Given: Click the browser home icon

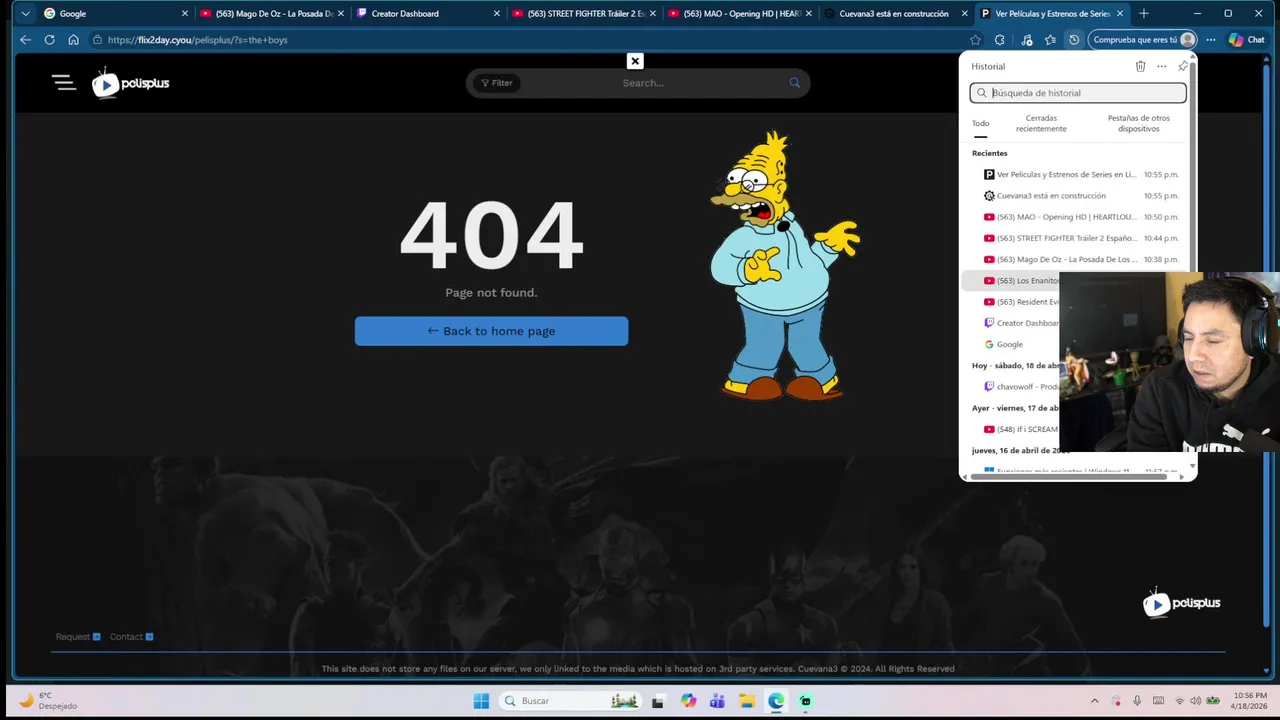Looking at the screenshot, I should click(73, 40).
